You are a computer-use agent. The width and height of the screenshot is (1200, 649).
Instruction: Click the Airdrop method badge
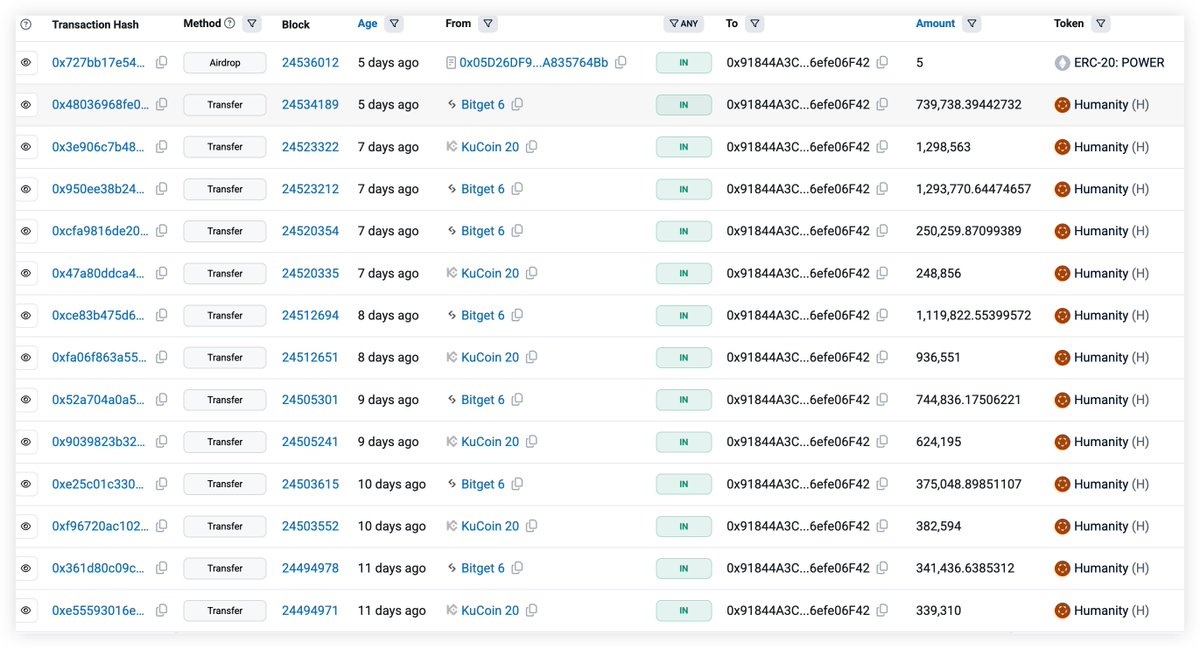pos(225,62)
